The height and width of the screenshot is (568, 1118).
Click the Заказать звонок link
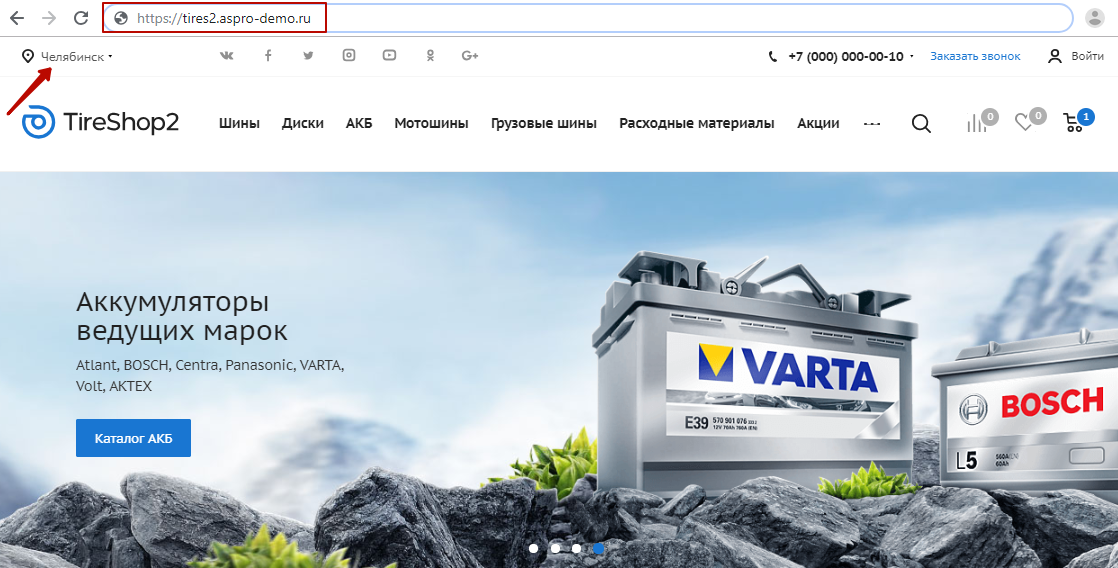click(975, 56)
